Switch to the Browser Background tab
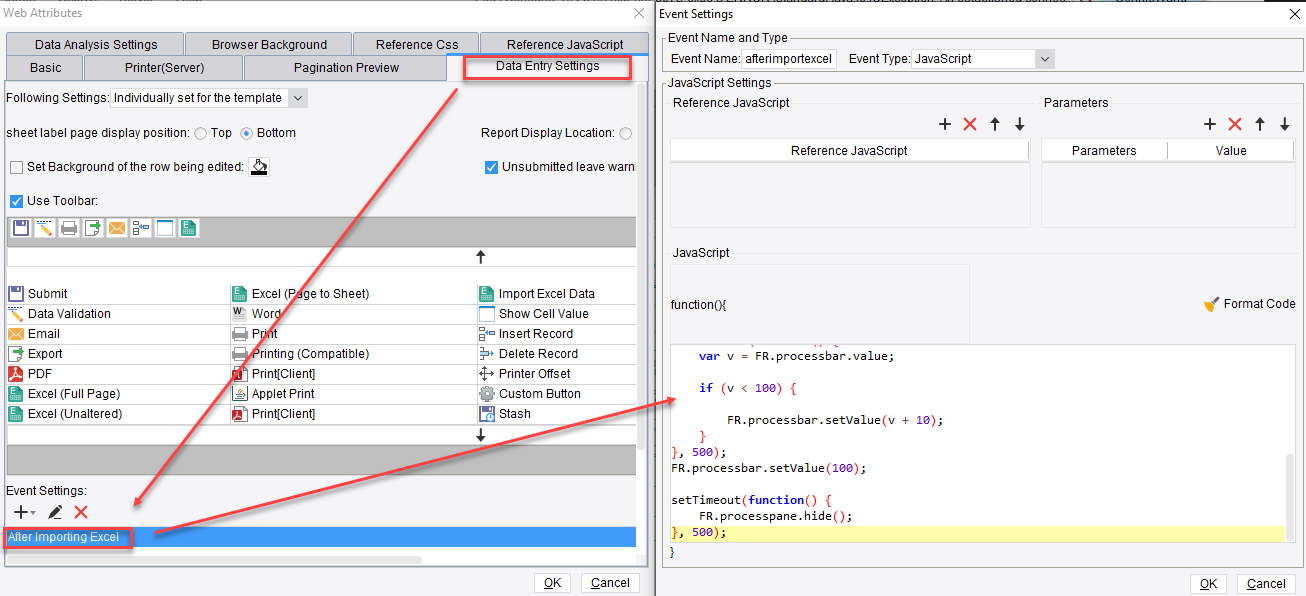 pyautogui.click(x=268, y=44)
